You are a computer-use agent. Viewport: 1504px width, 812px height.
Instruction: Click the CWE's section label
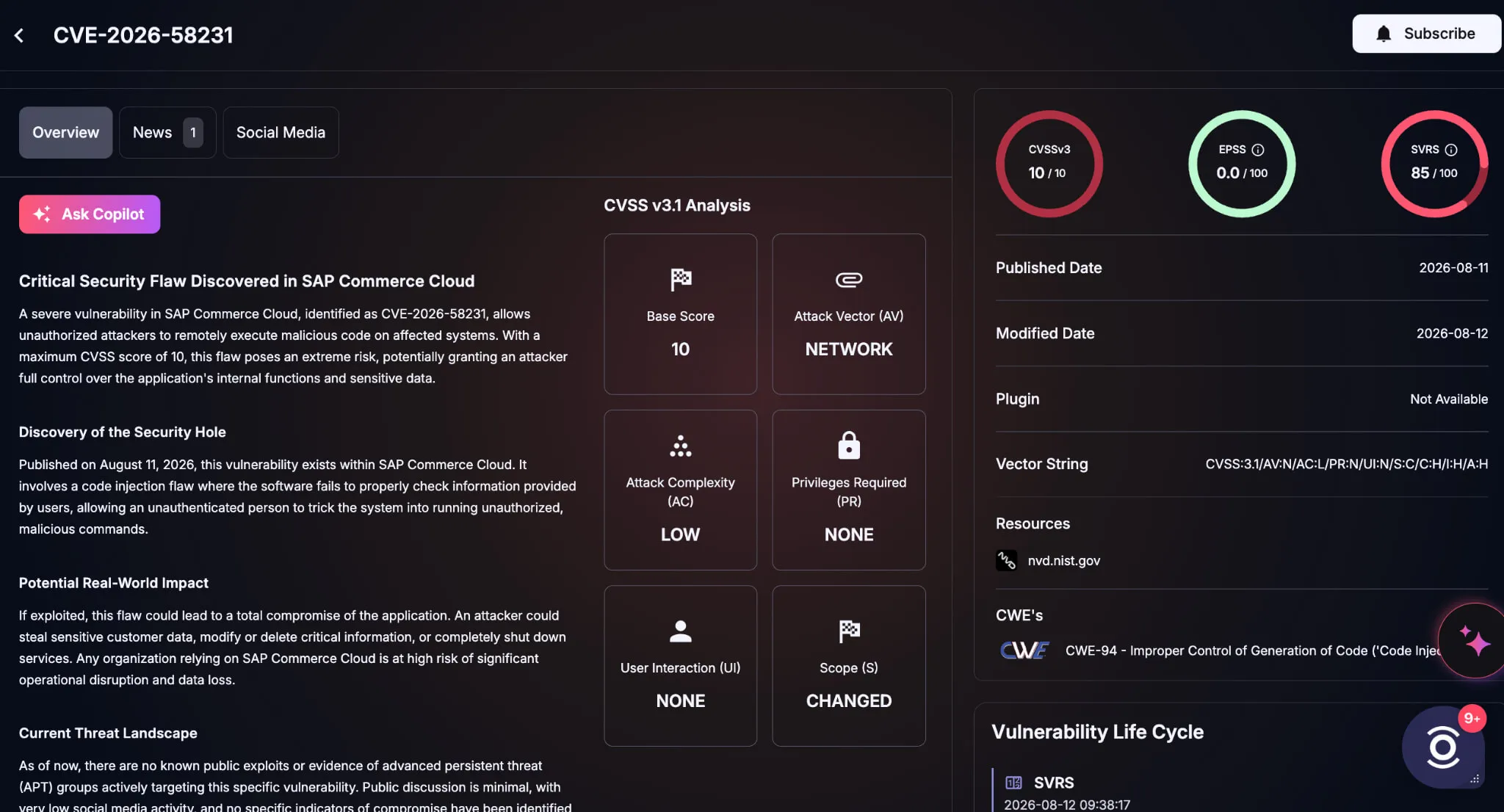[1019, 616]
